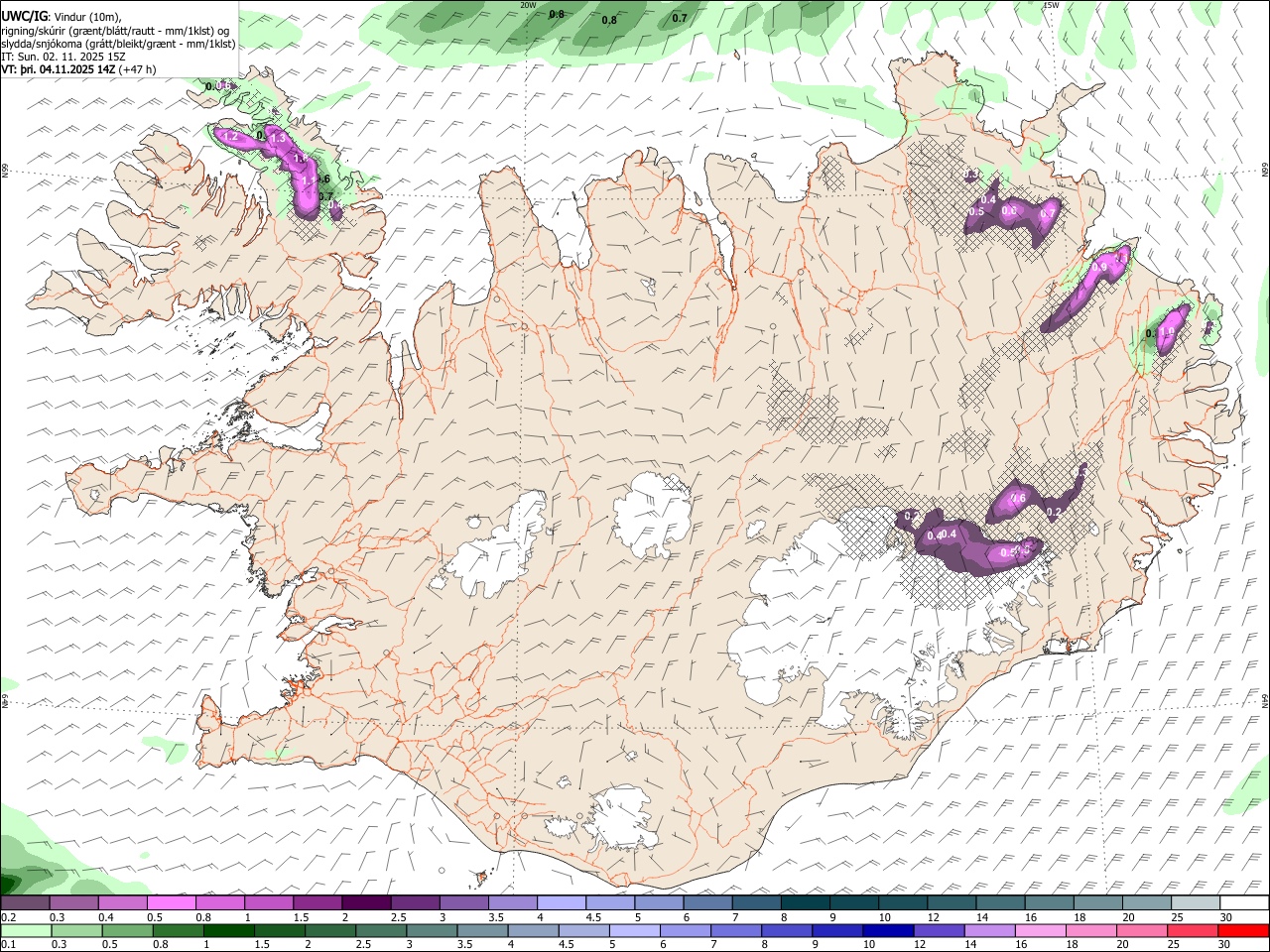The width and height of the screenshot is (1270, 952).
Task: Click the '1.3' snowfall value in Westfjords
Action: [x=278, y=140]
